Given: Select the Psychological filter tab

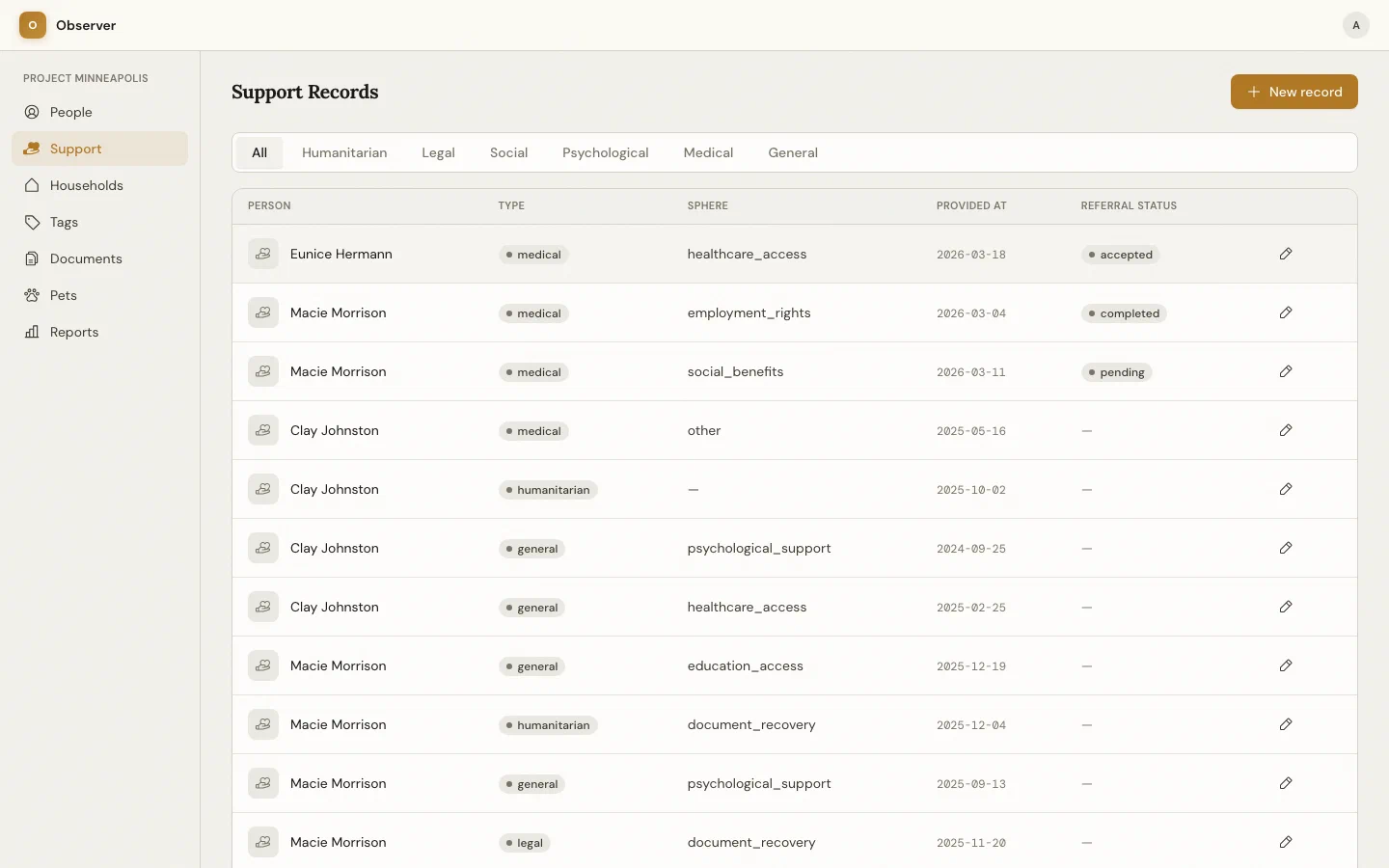Looking at the screenshot, I should (605, 152).
